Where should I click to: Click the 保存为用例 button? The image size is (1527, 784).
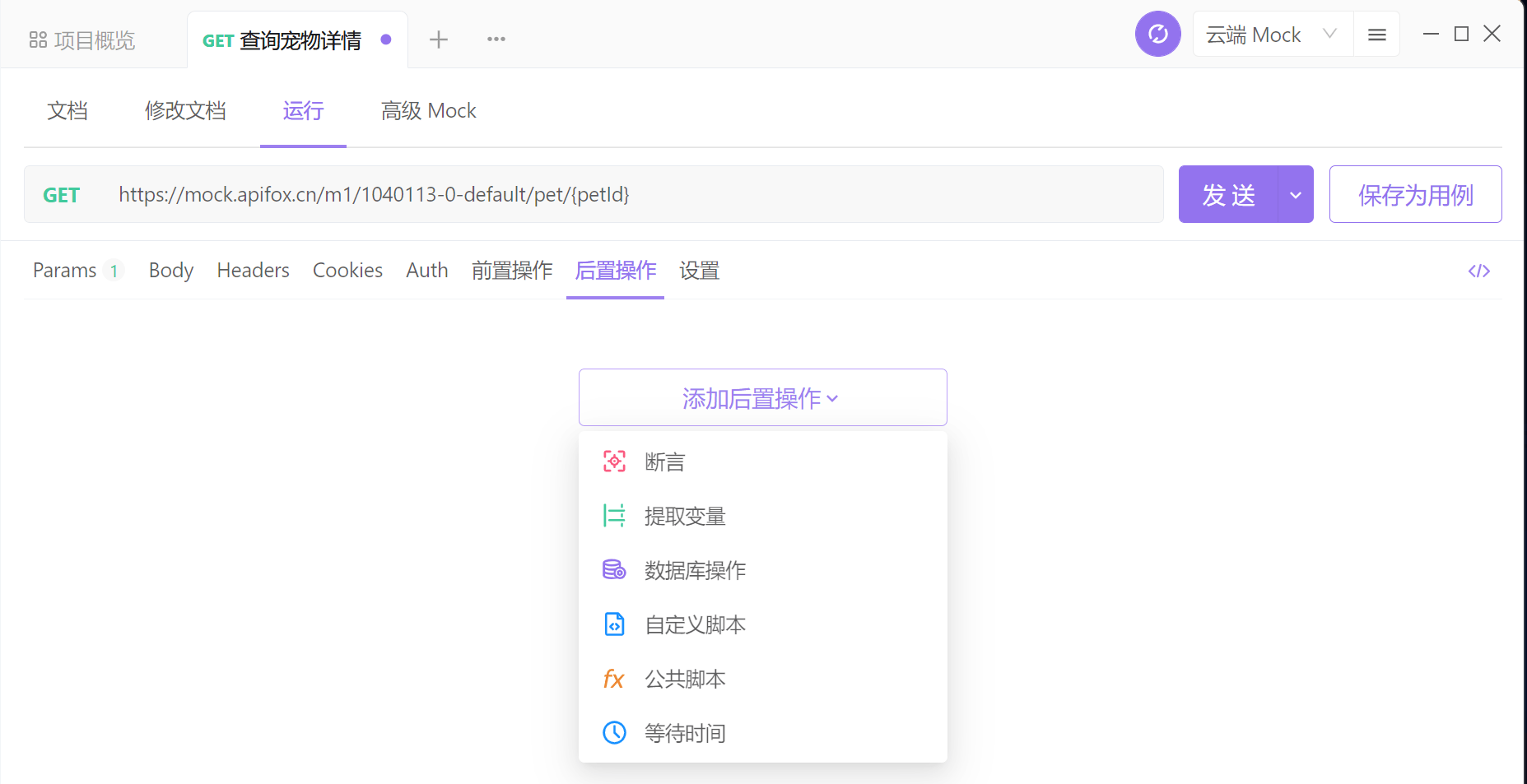point(1415,194)
